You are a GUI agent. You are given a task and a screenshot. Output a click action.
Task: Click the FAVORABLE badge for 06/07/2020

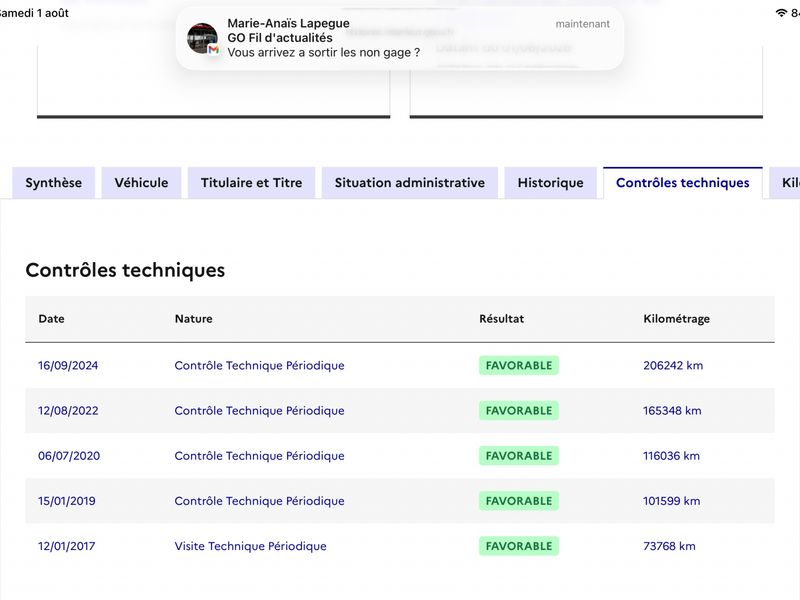(x=519, y=456)
